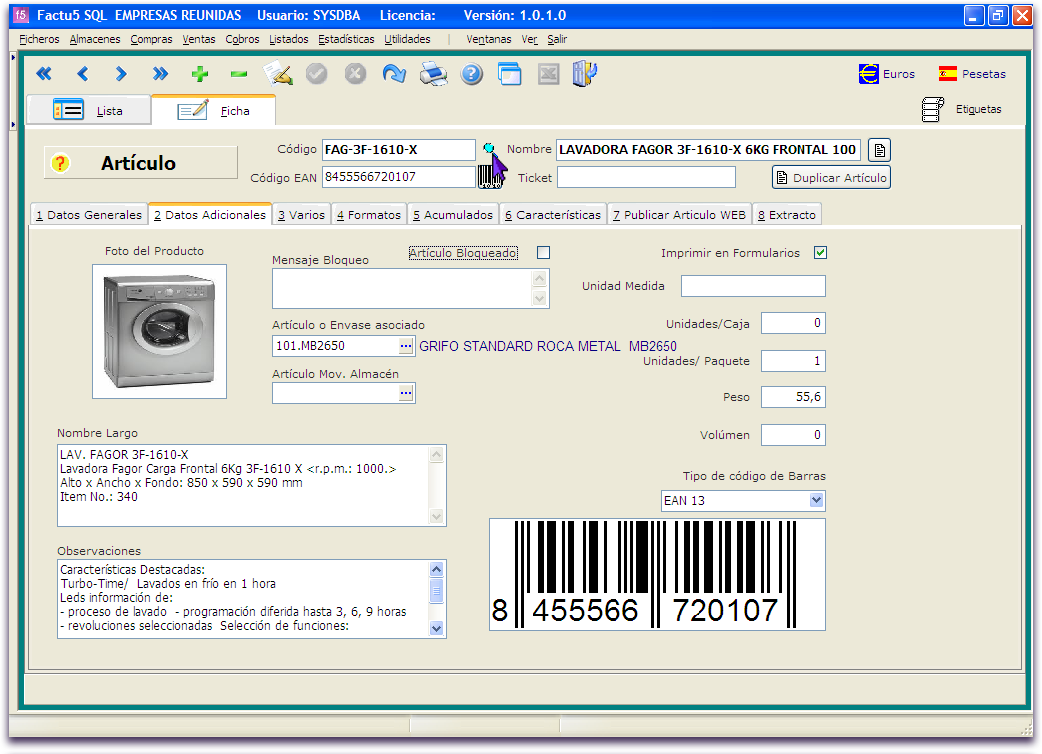Screen dimensions: 1042x754
Task: Open the Acumulados tab
Action: coord(453,215)
